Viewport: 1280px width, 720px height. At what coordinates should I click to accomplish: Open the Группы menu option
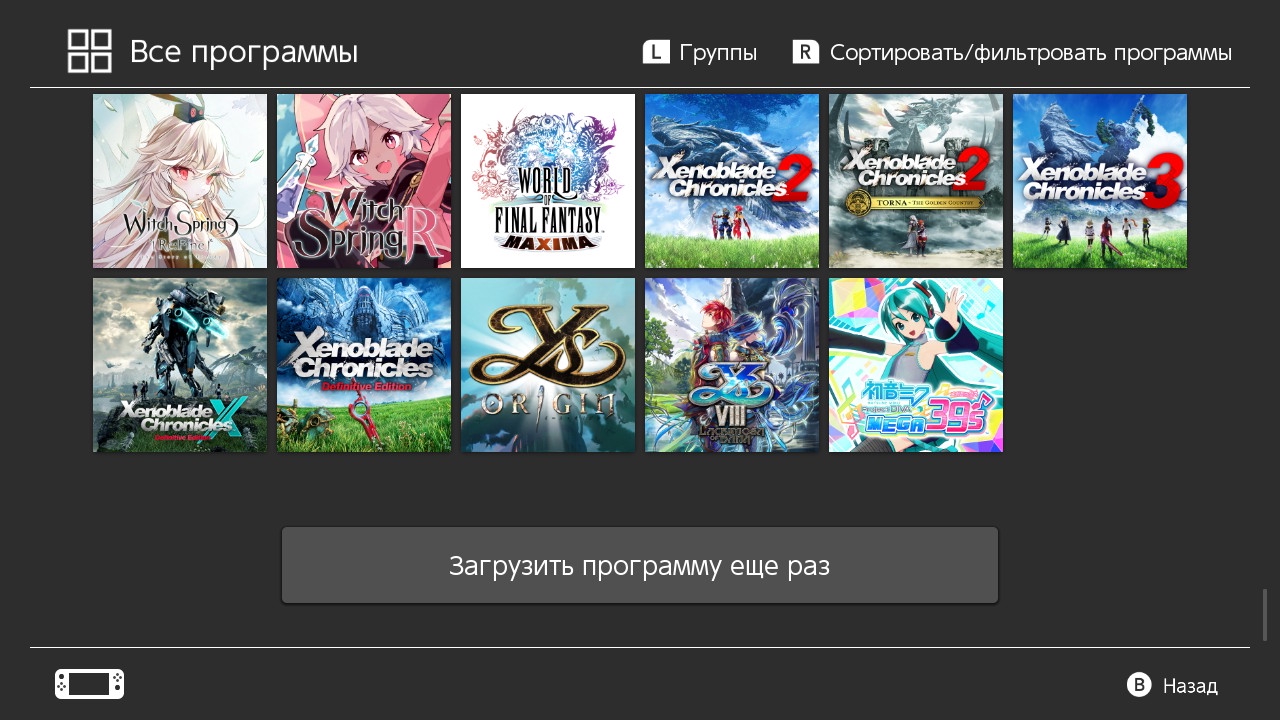[x=718, y=52]
